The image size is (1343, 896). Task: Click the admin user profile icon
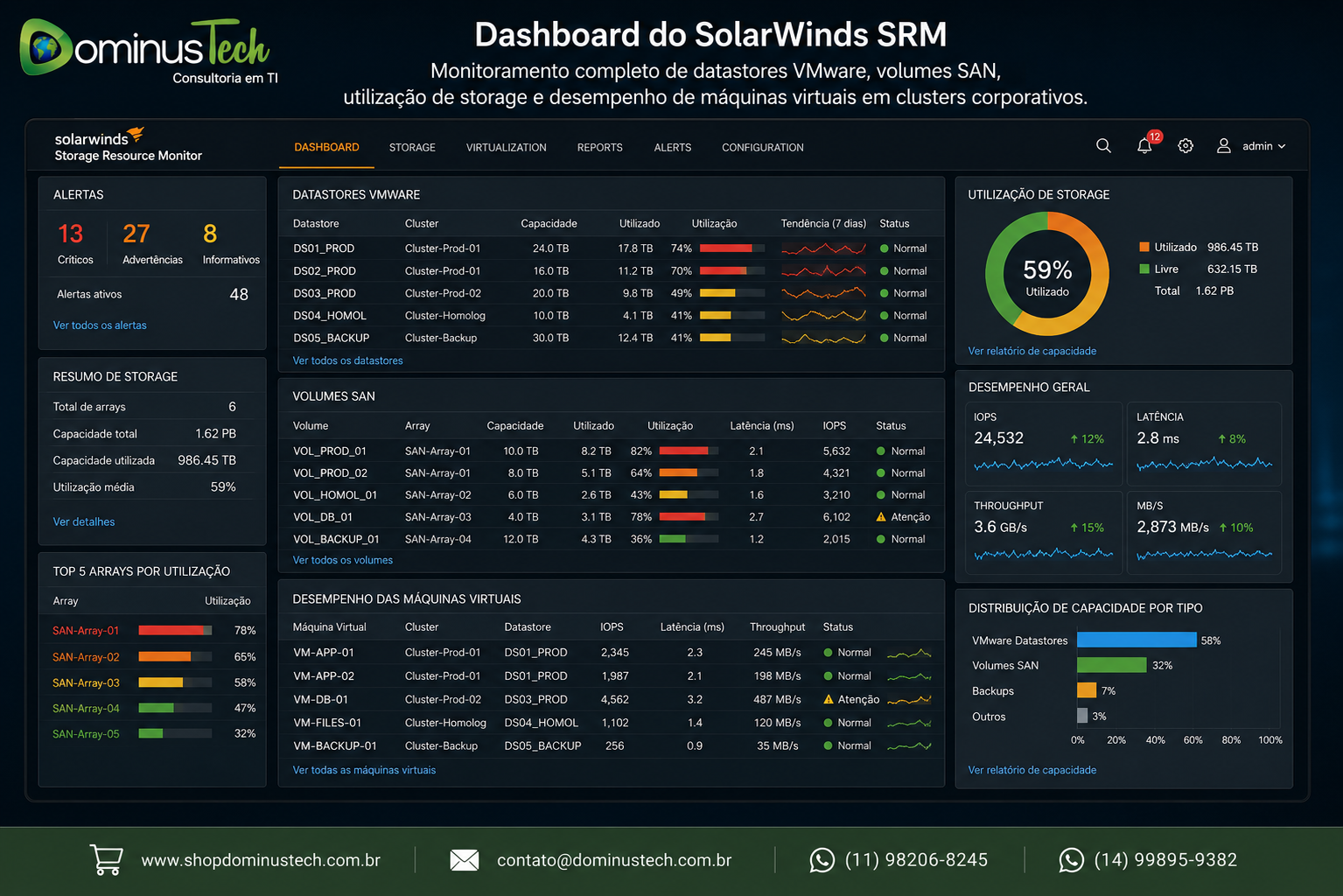pyautogui.click(x=1224, y=146)
